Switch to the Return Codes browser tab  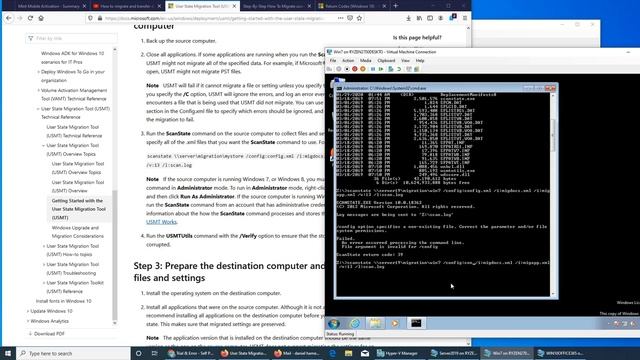351,6
